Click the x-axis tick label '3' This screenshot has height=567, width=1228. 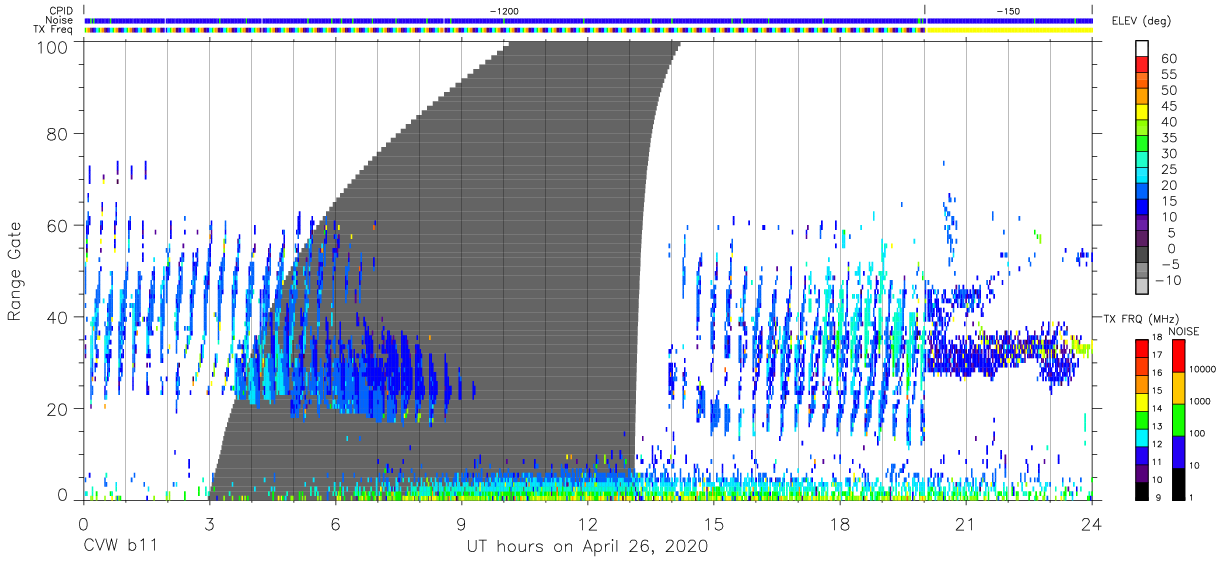point(209,525)
